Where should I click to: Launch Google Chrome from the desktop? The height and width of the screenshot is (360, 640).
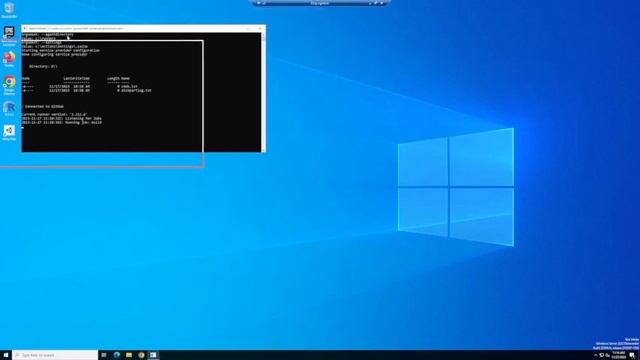pyautogui.click(x=9, y=85)
